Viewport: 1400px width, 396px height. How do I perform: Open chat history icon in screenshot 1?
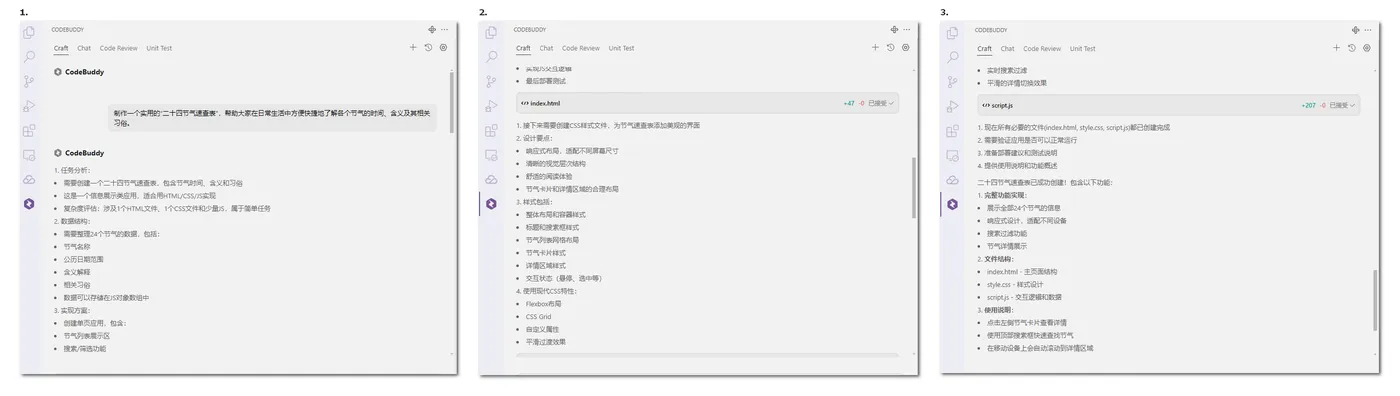point(428,47)
